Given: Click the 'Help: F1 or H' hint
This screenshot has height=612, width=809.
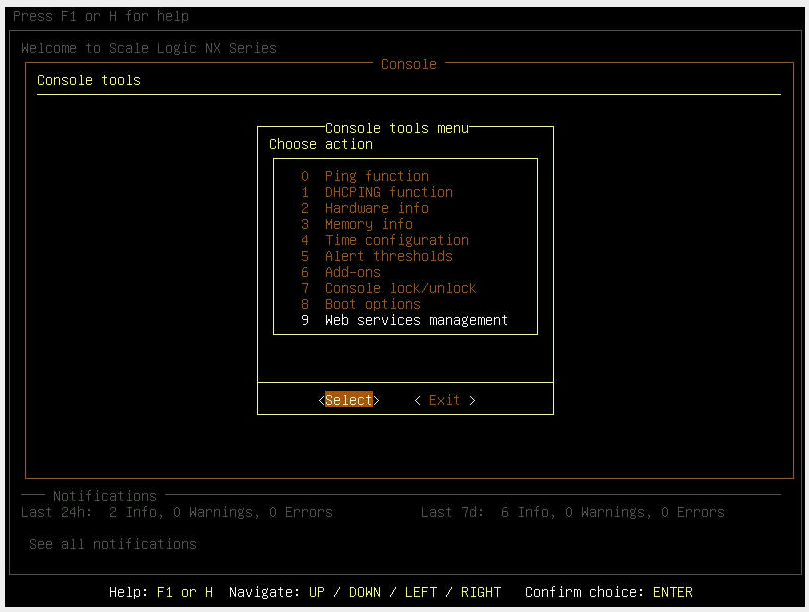Looking at the screenshot, I should click(160, 592).
